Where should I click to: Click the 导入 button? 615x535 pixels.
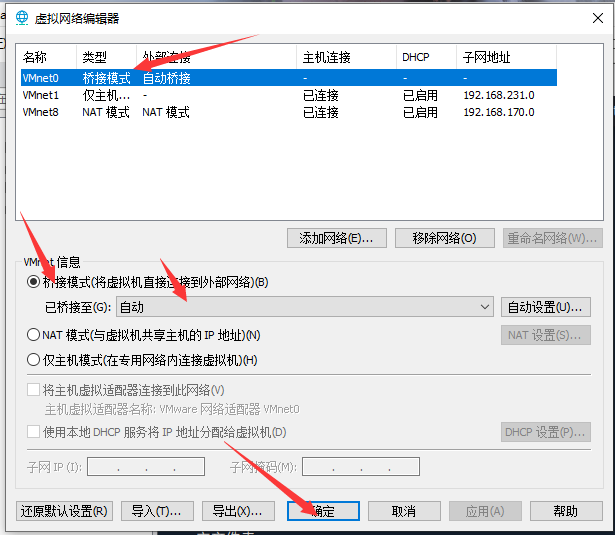[157, 511]
